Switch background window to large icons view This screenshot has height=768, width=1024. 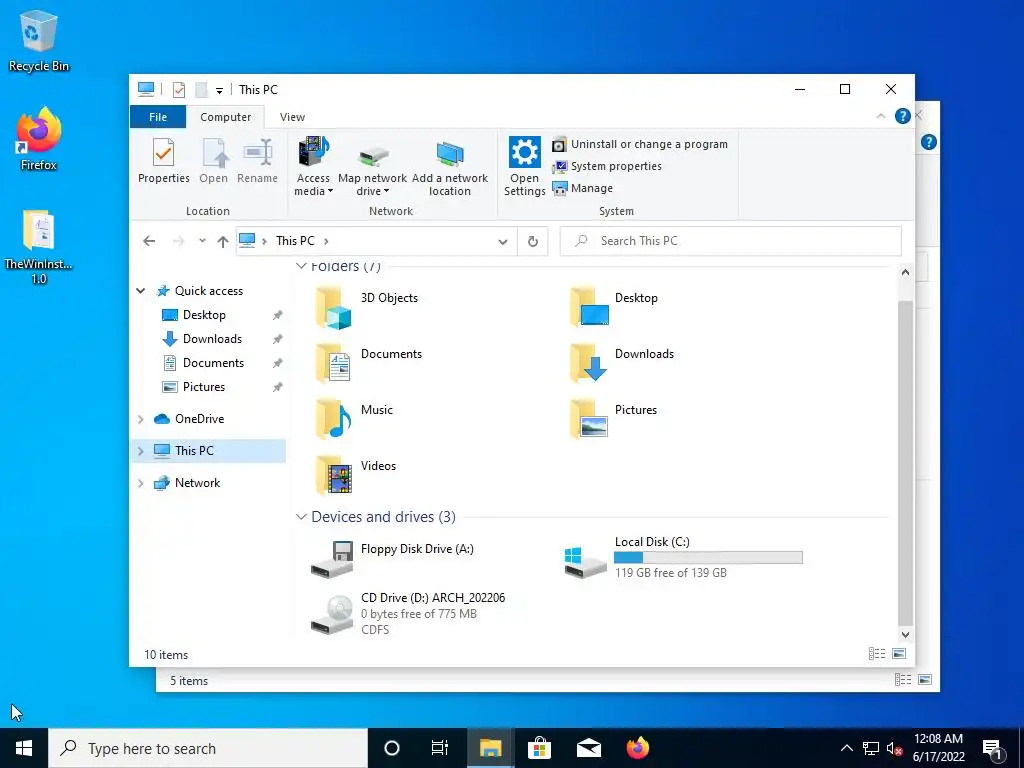coord(925,680)
